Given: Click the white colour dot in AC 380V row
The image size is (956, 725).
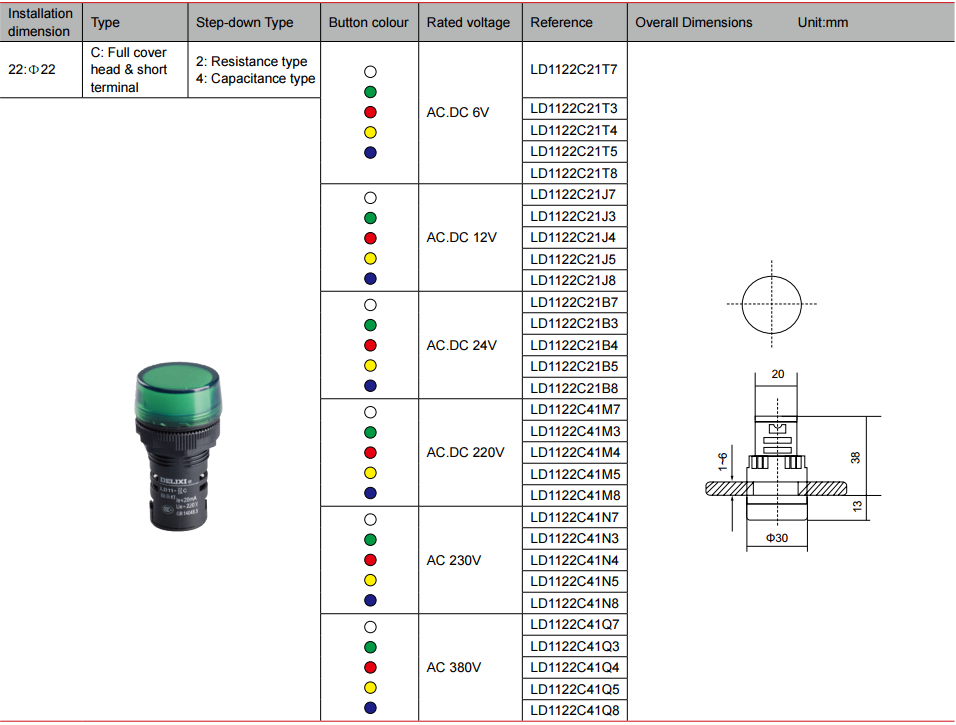Looking at the screenshot, I should (370, 627).
